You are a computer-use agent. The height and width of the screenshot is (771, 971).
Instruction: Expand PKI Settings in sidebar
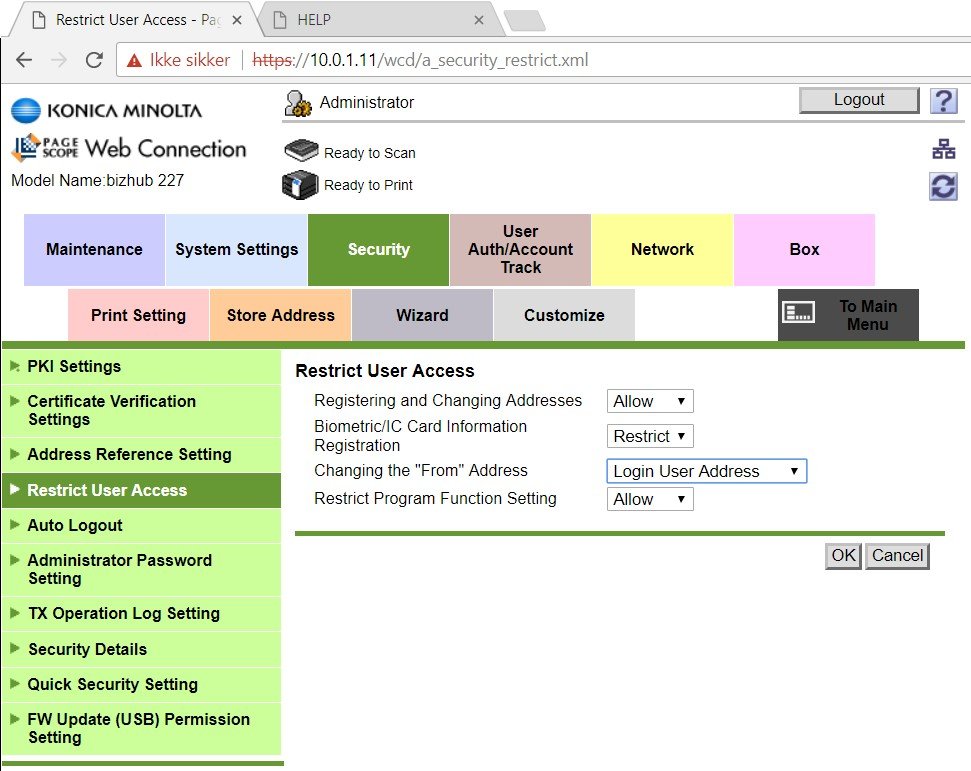pyautogui.click(x=74, y=366)
